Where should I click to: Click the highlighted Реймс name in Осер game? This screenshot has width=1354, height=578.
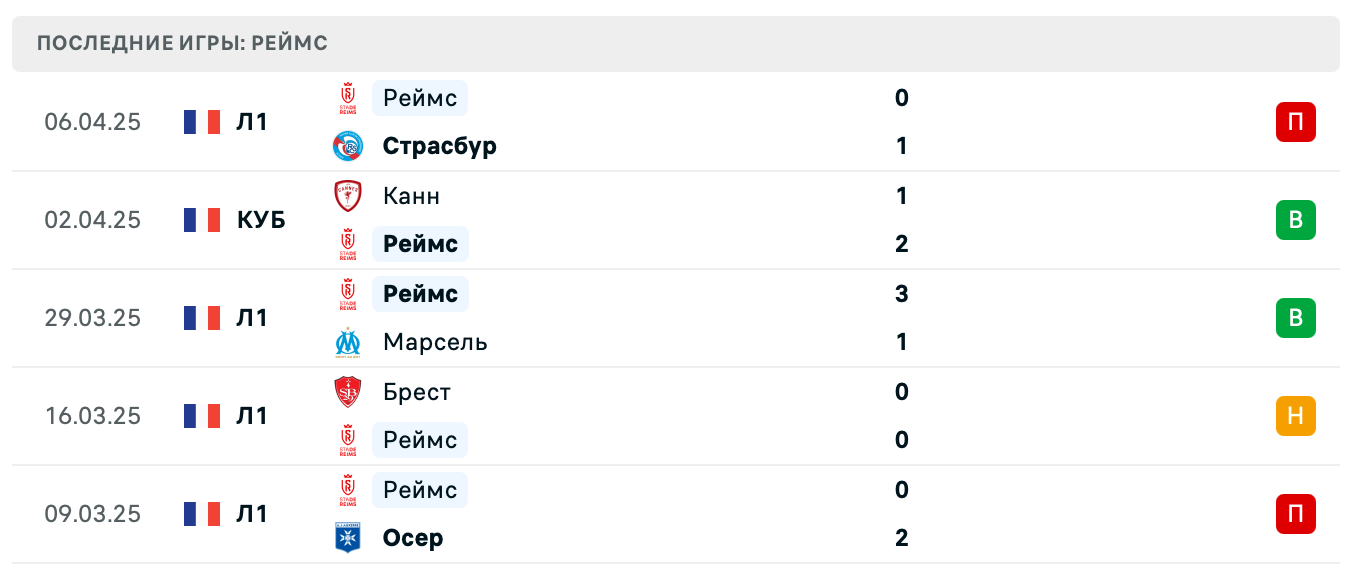[419, 490]
